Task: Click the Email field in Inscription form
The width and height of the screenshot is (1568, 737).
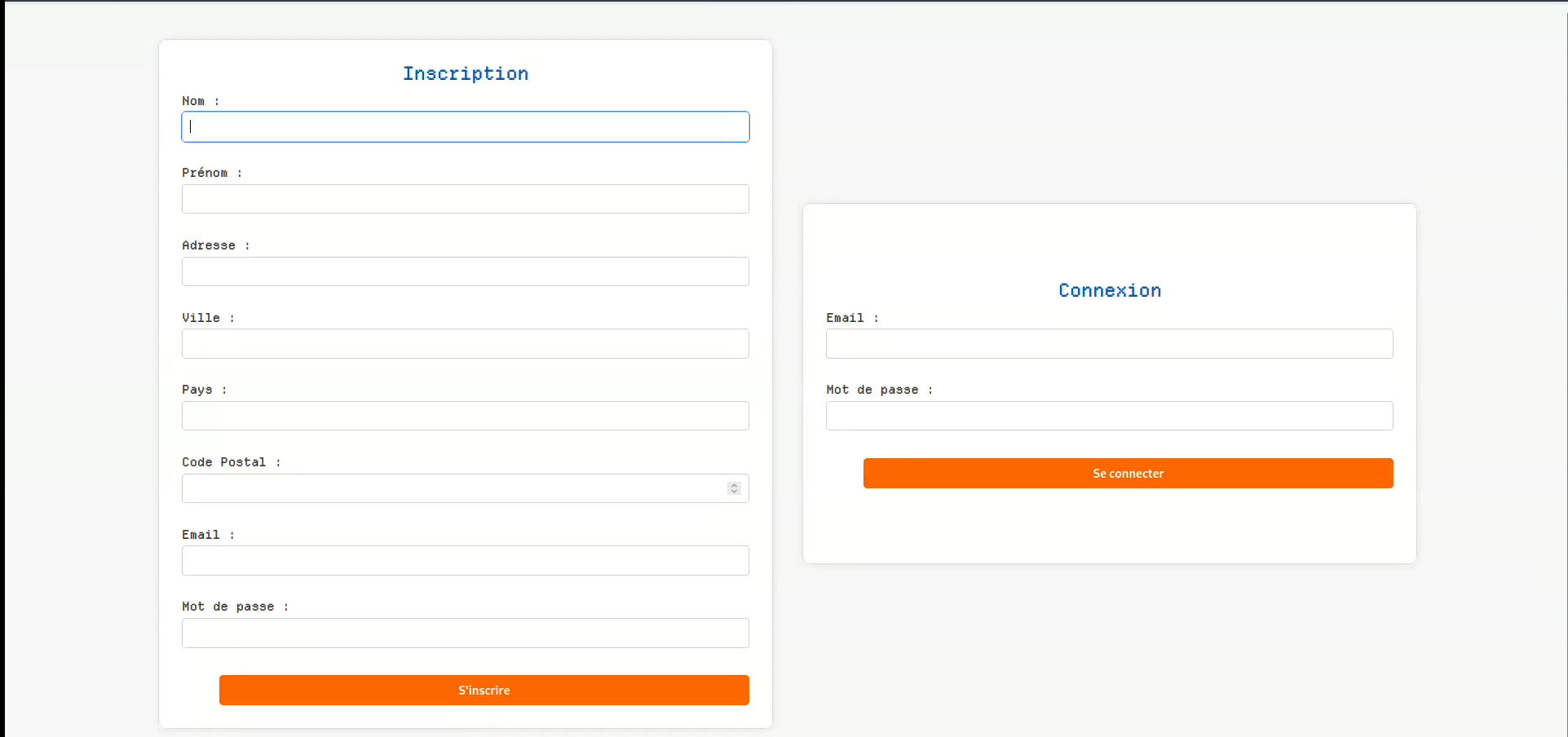Action: pos(465,561)
